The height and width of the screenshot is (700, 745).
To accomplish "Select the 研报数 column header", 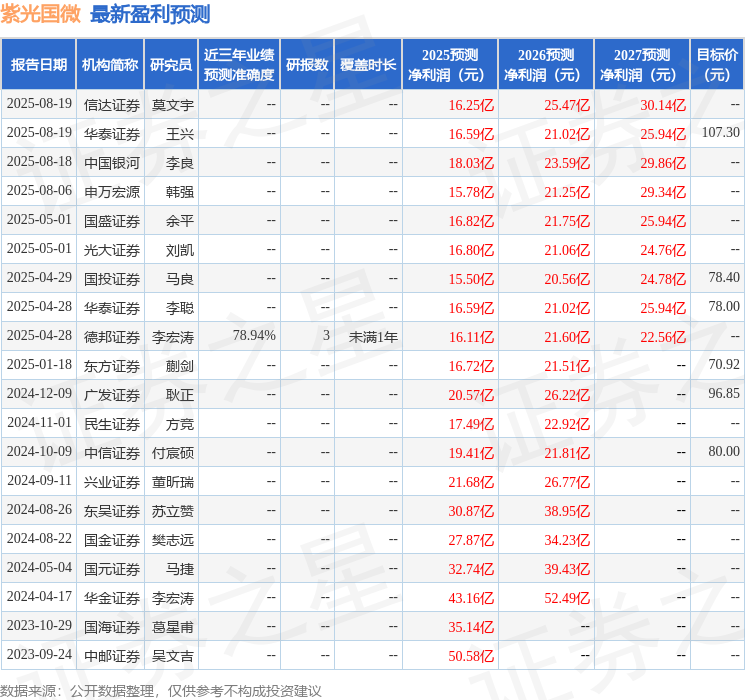I will pyautogui.click(x=307, y=65).
